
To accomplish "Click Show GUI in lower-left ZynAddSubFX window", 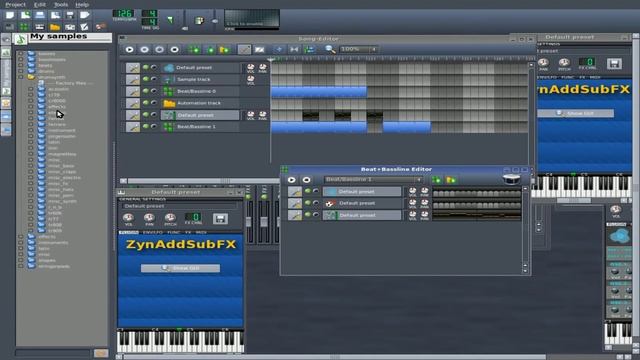I will pos(180,268).
